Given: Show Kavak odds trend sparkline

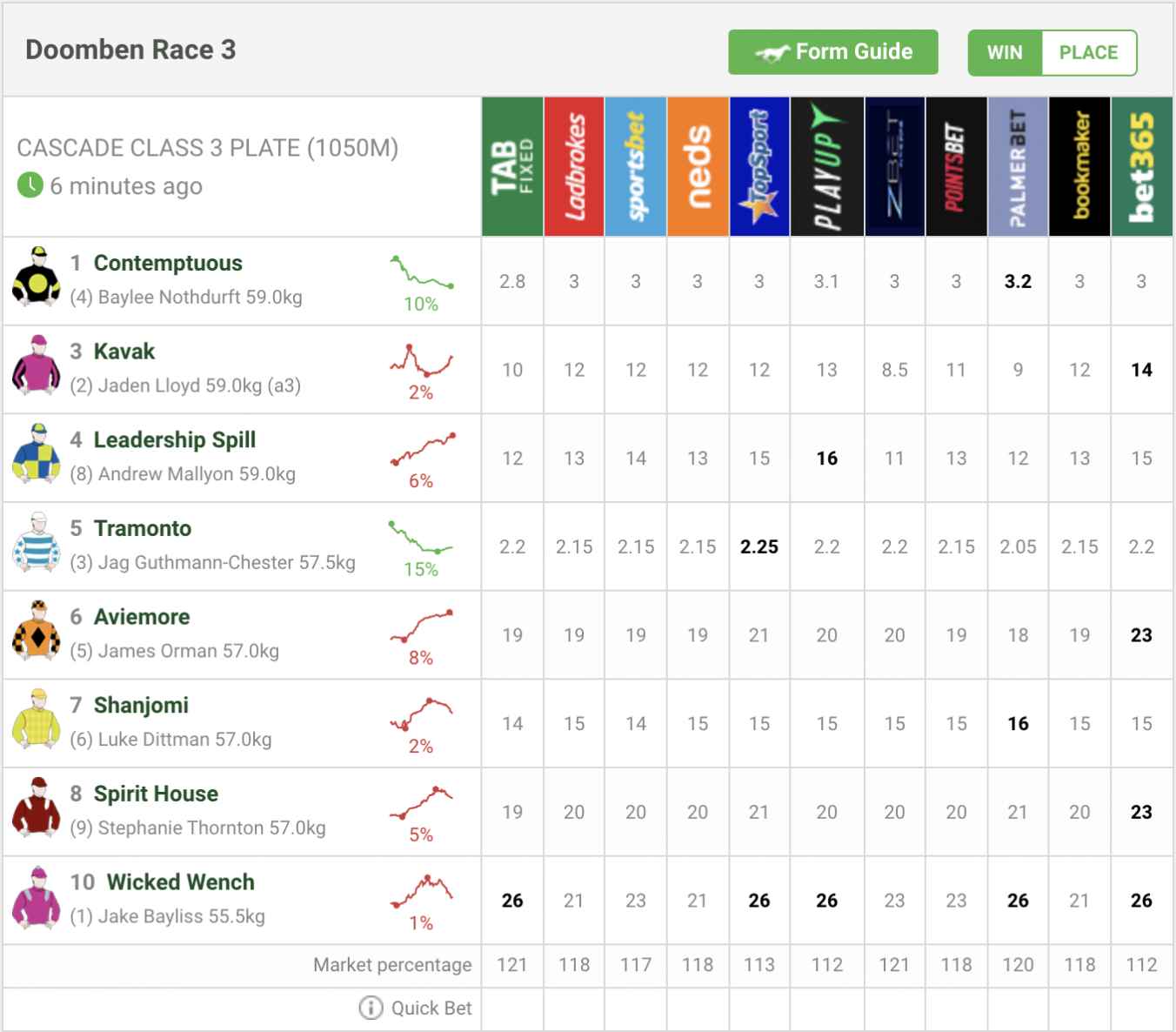Looking at the screenshot, I should (421, 360).
